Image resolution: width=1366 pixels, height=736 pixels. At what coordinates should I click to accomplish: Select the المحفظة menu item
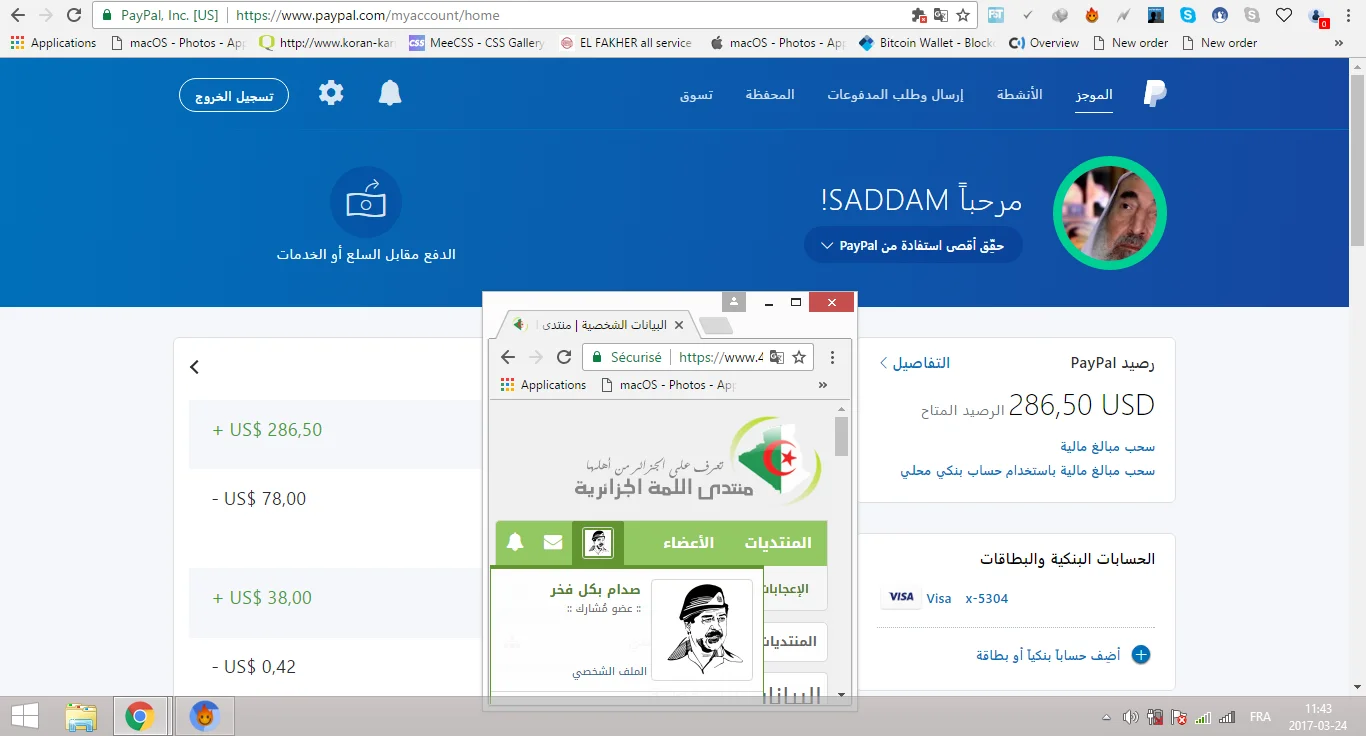(770, 93)
